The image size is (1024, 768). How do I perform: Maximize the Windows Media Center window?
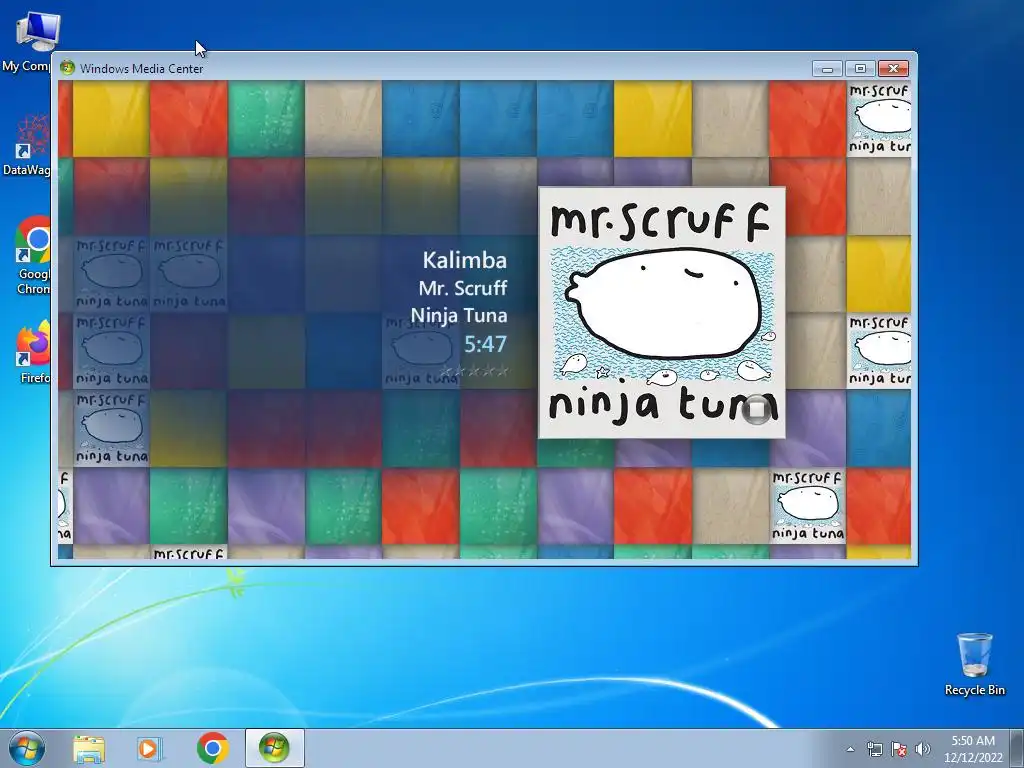pos(860,68)
